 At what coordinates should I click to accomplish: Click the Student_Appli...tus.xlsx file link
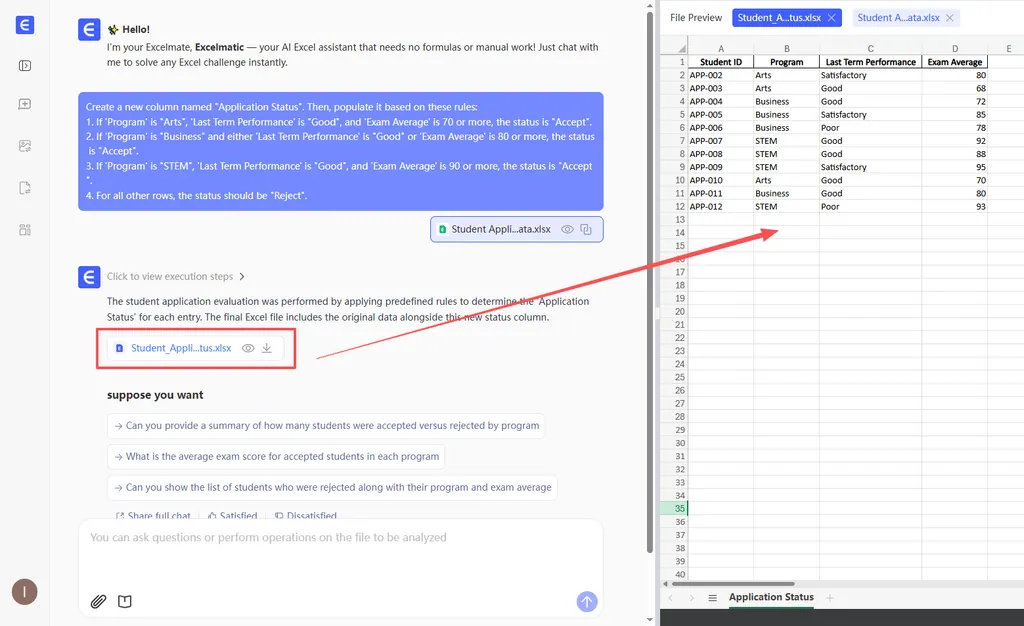coord(180,348)
